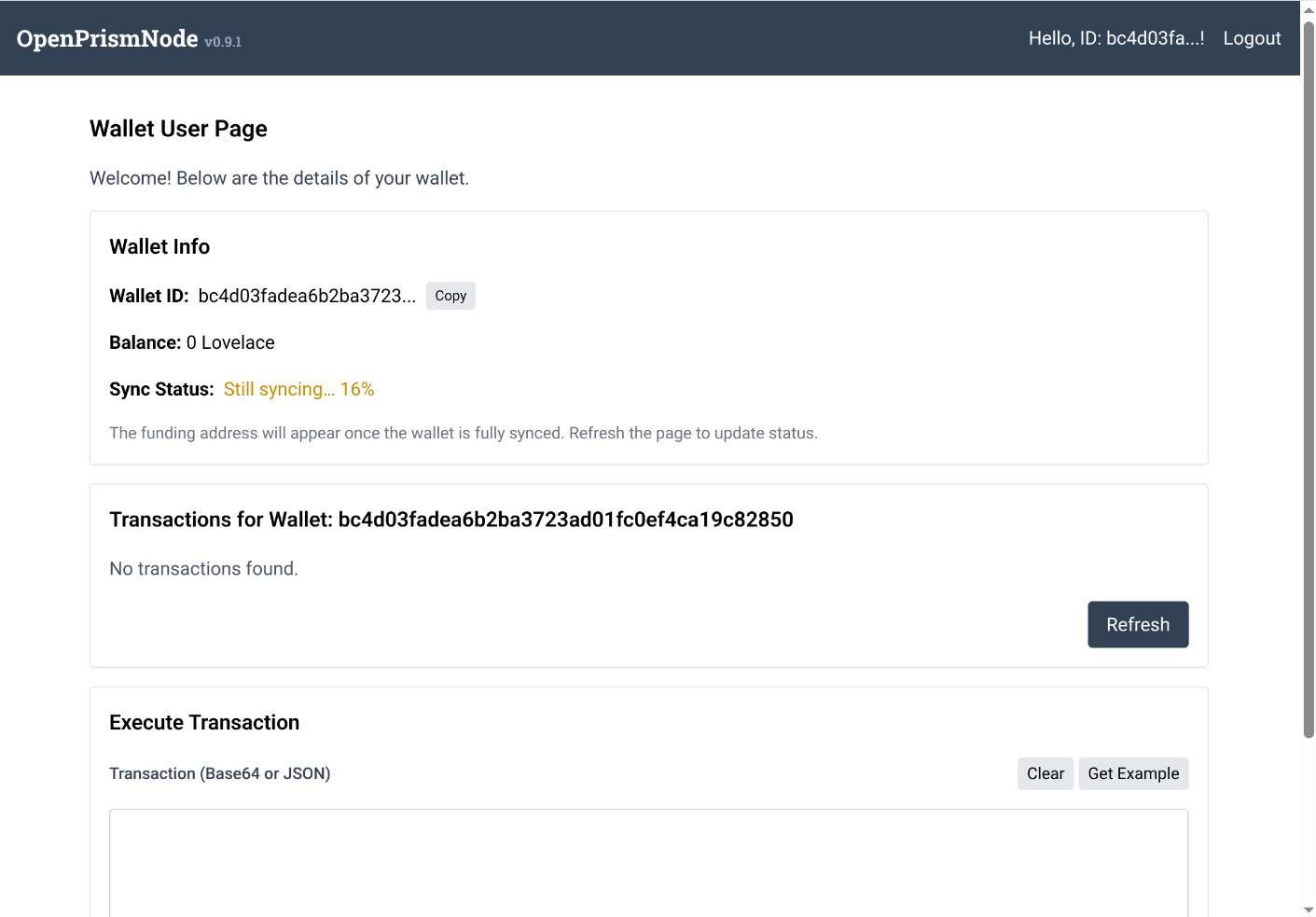Click the scrollbar up arrow
Image resolution: width=1316 pixels, height=917 pixels.
coord(1309,8)
